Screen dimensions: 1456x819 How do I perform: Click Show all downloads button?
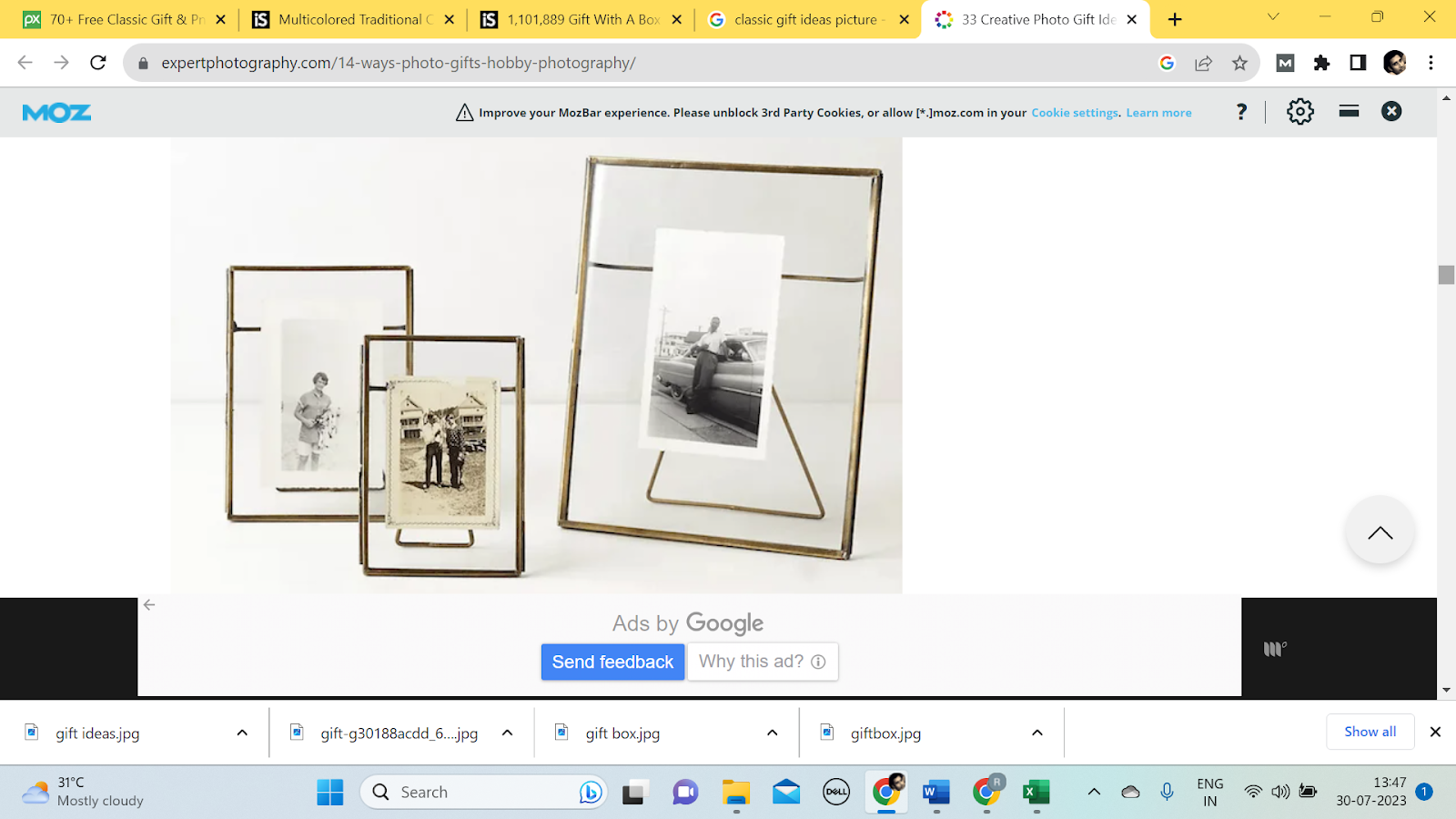click(x=1370, y=732)
